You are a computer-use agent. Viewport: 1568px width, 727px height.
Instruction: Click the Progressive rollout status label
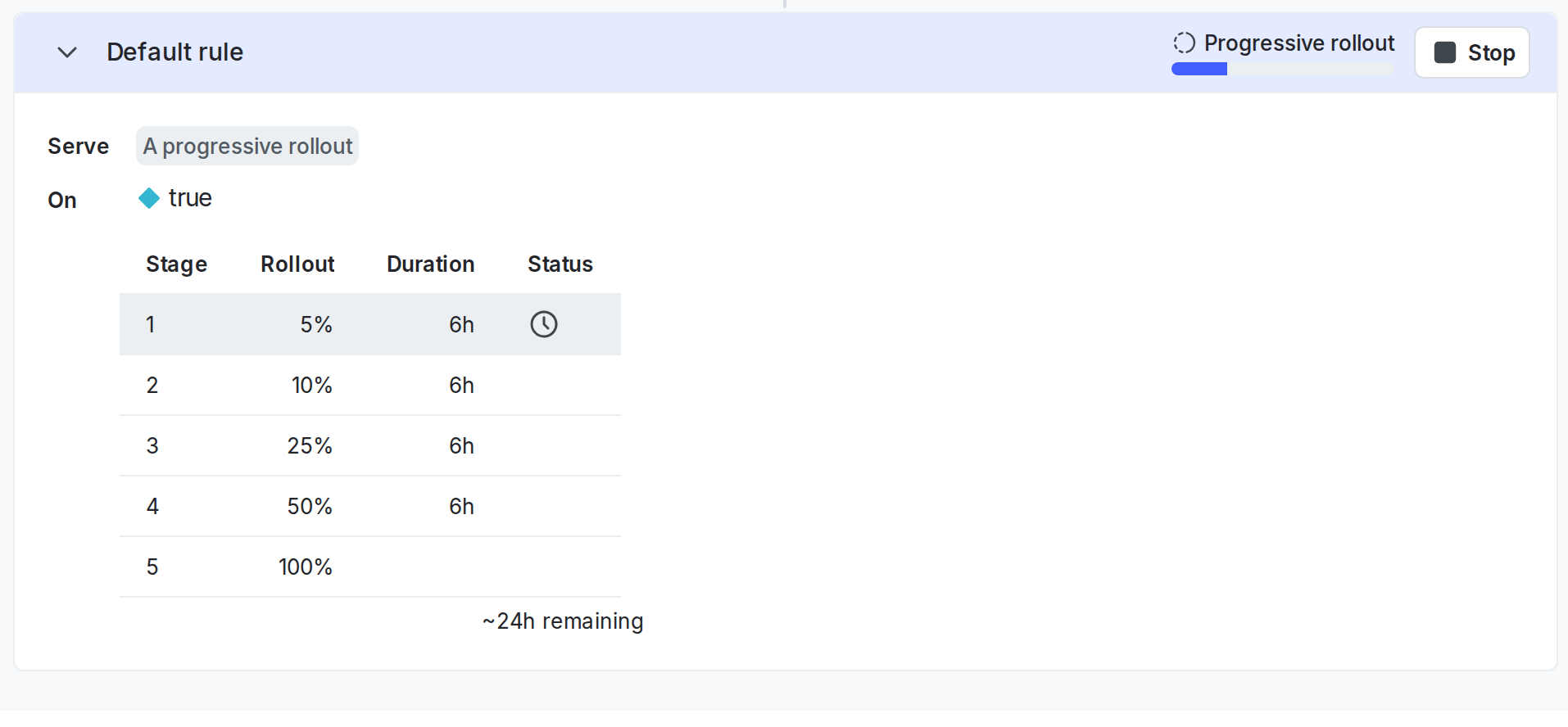pos(1299,43)
